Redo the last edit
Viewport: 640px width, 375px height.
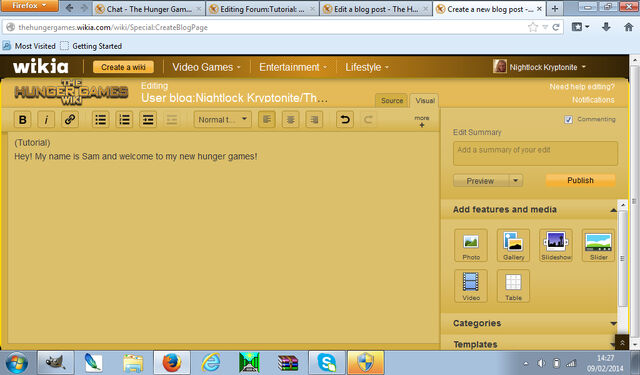(368, 120)
